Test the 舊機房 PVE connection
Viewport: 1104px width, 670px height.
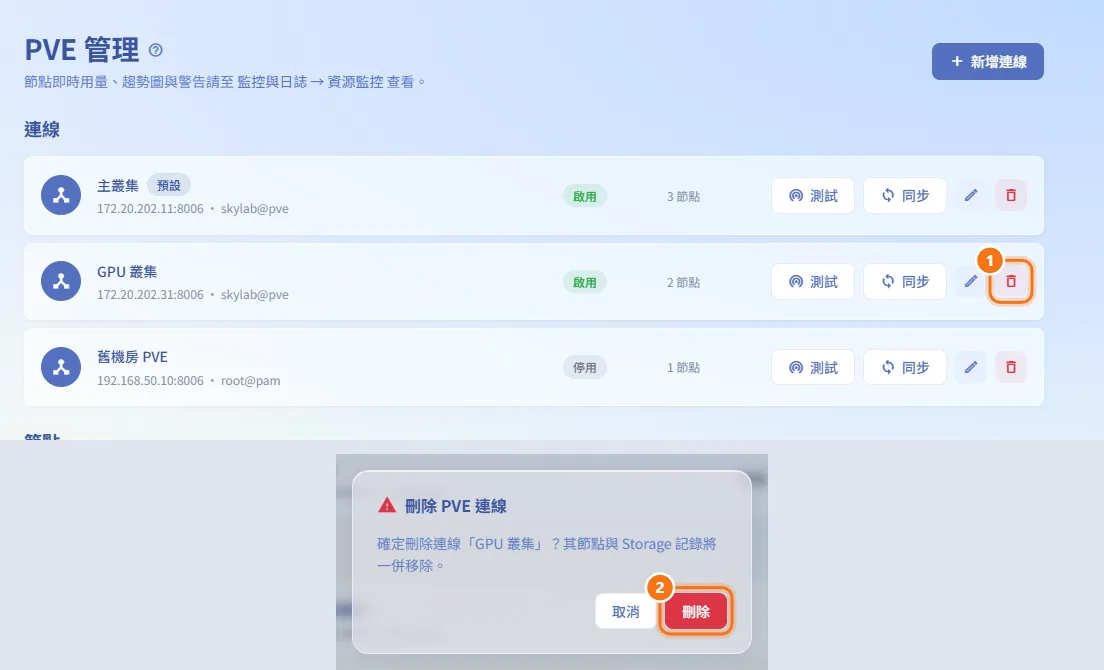click(813, 367)
